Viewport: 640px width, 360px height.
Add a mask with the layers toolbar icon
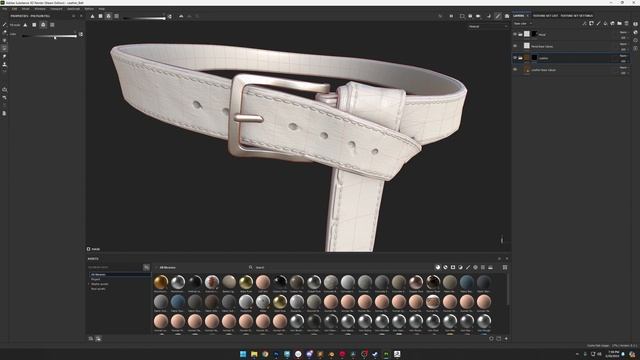pyautogui.click(x=591, y=24)
